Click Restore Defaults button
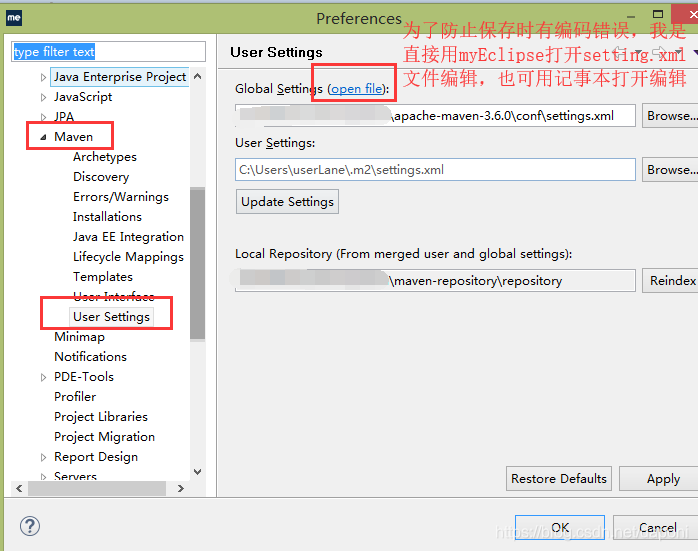This screenshot has height=551, width=698. click(x=559, y=478)
